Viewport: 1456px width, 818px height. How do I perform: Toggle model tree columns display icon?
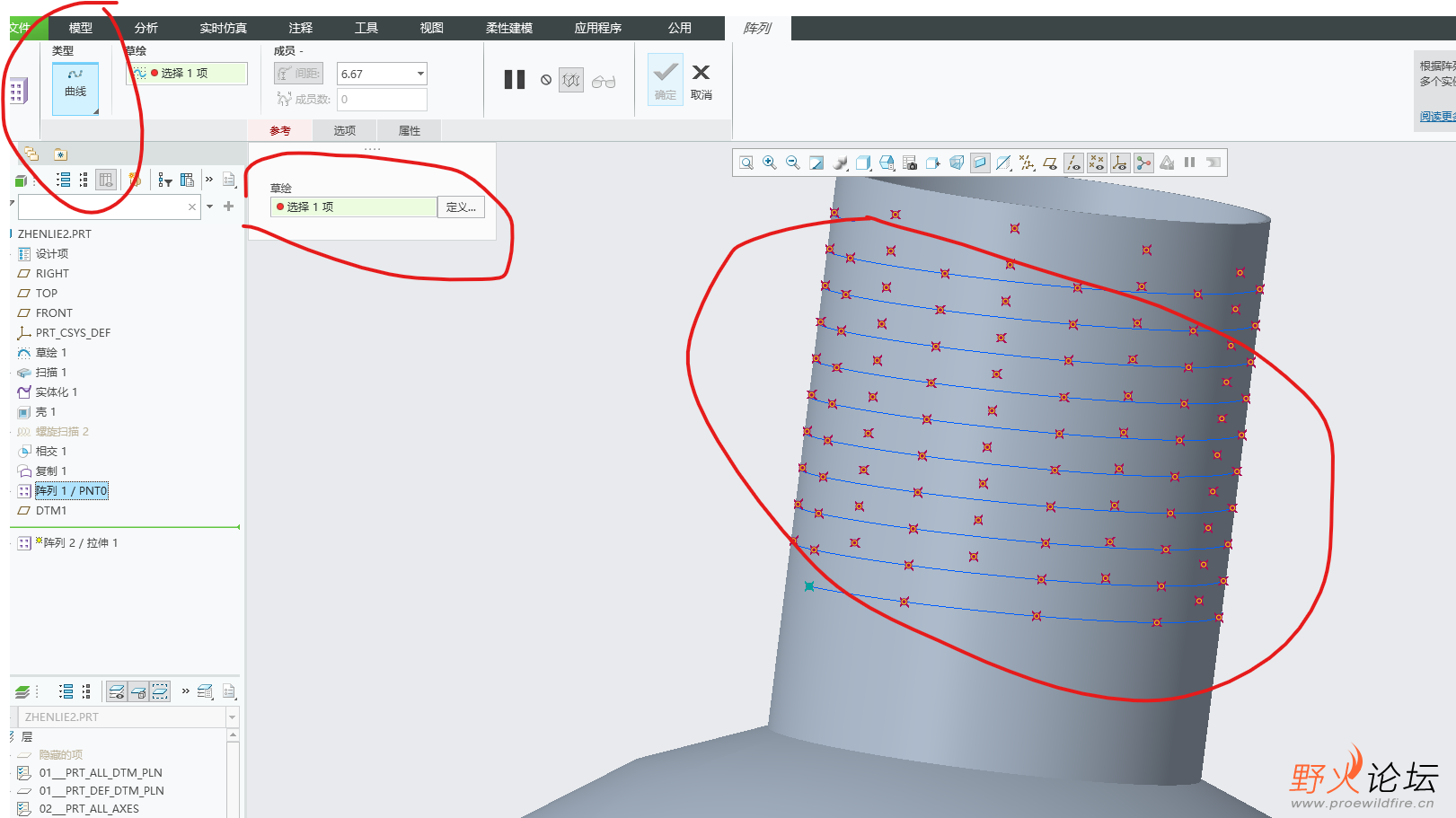pos(106,180)
